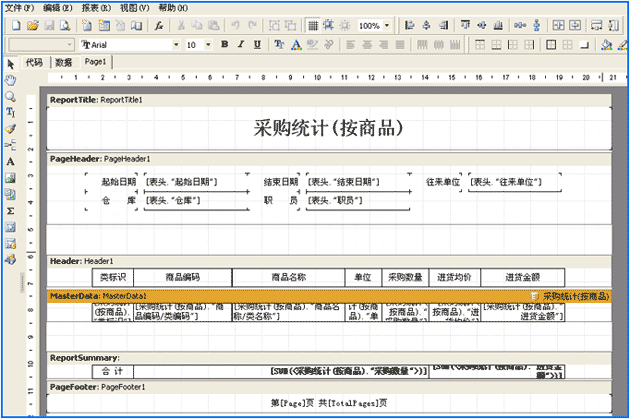Select the page number footer text
This screenshot has height=419, width=630.
point(329,403)
